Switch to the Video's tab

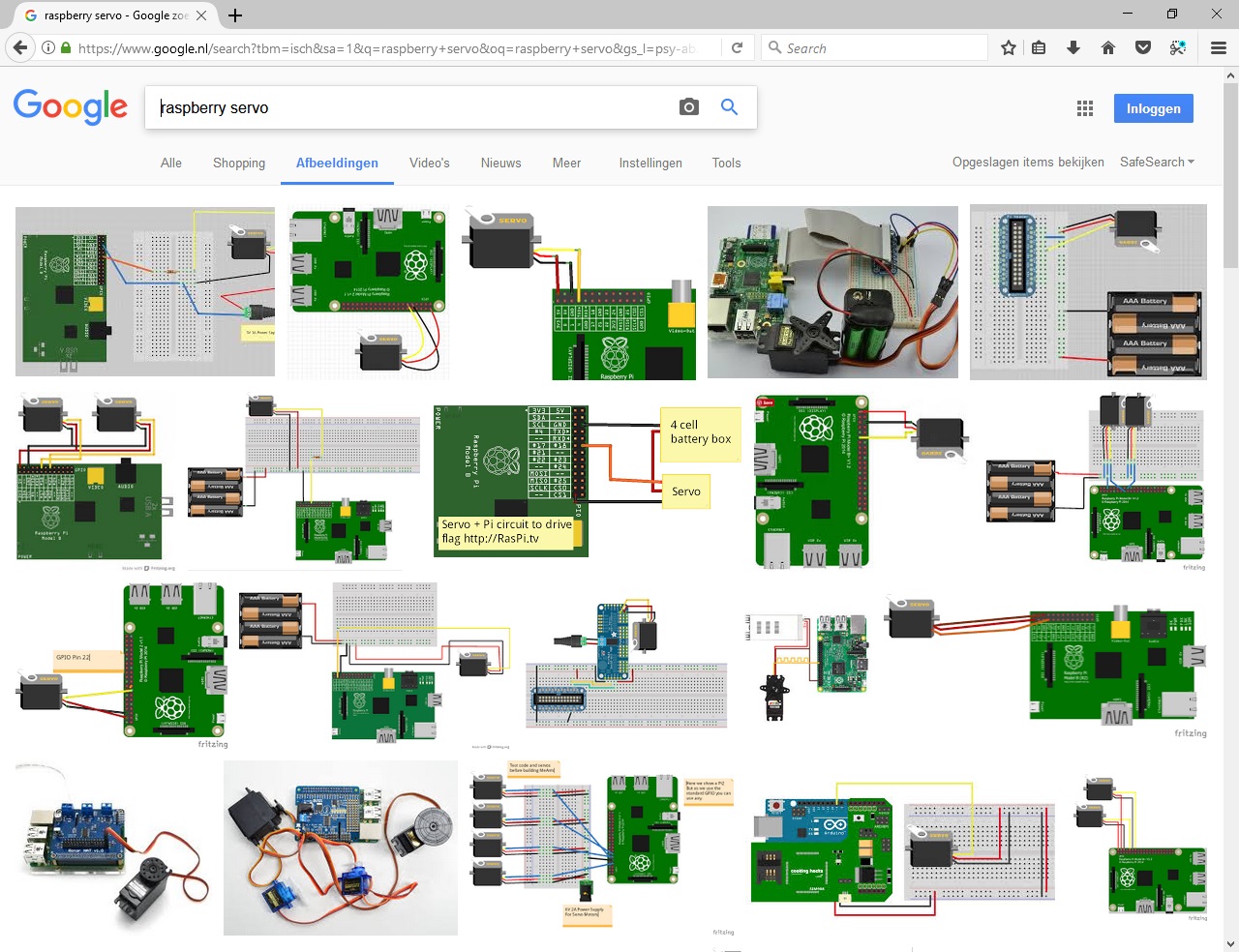430,163
